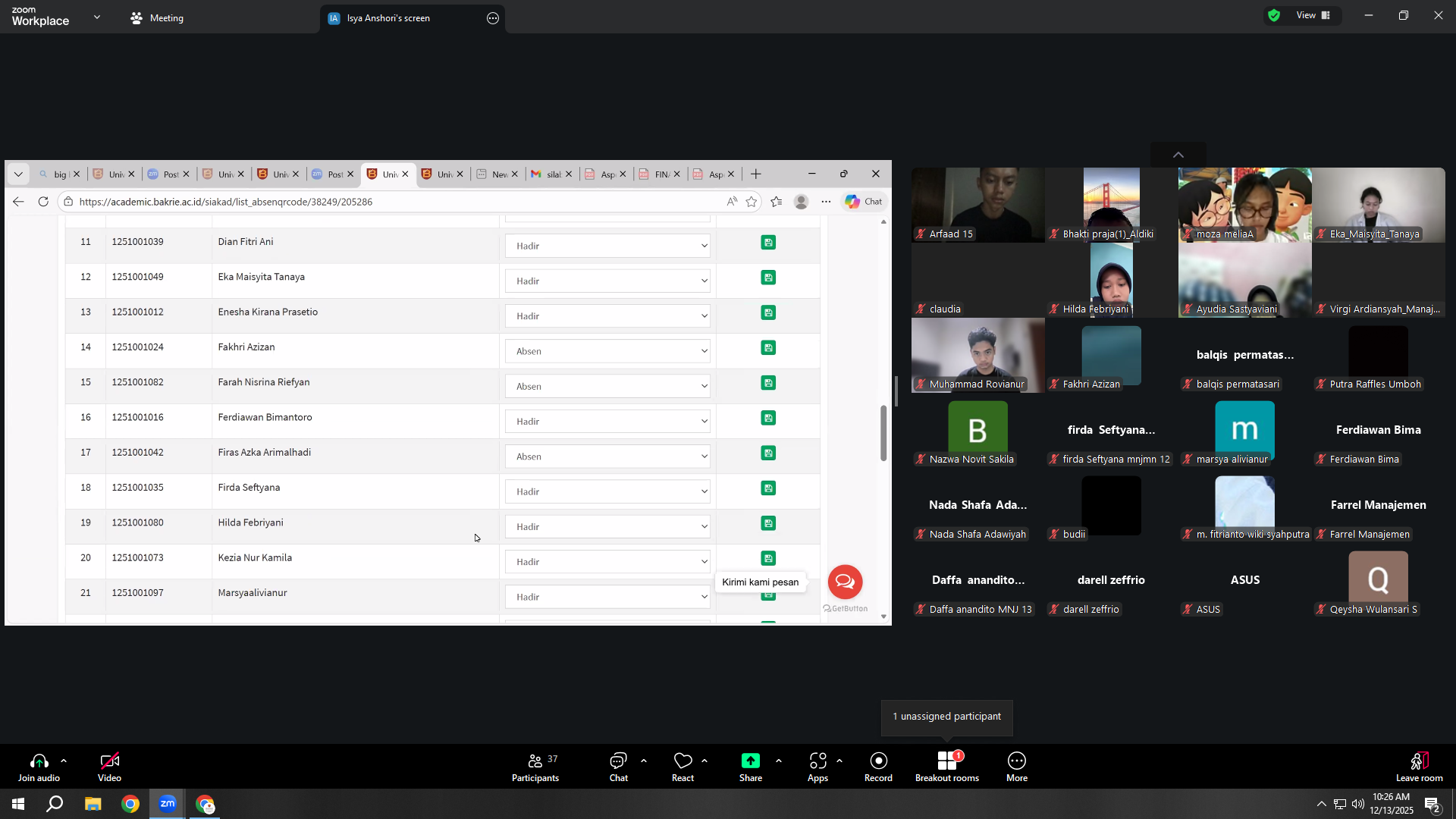Open the Chat panel
The height and width of the screenshot is (819, 1456).
pos(619,767)
